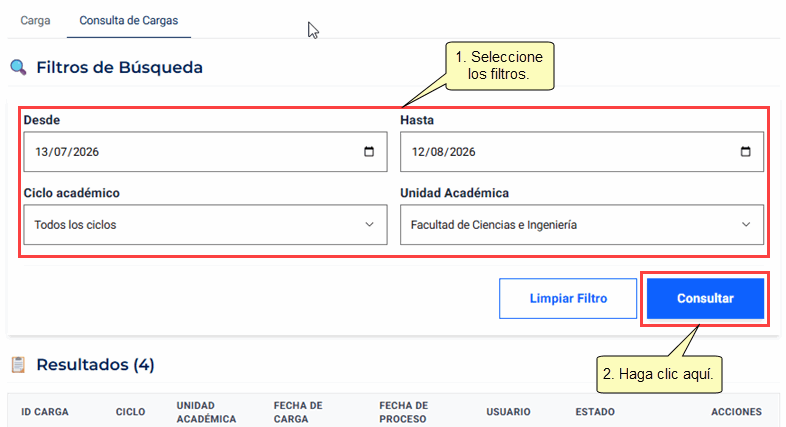This screenshot has height=427, width=786.
Task: Click the clipboard icon beside Resultados
Action: click(18, 364)
